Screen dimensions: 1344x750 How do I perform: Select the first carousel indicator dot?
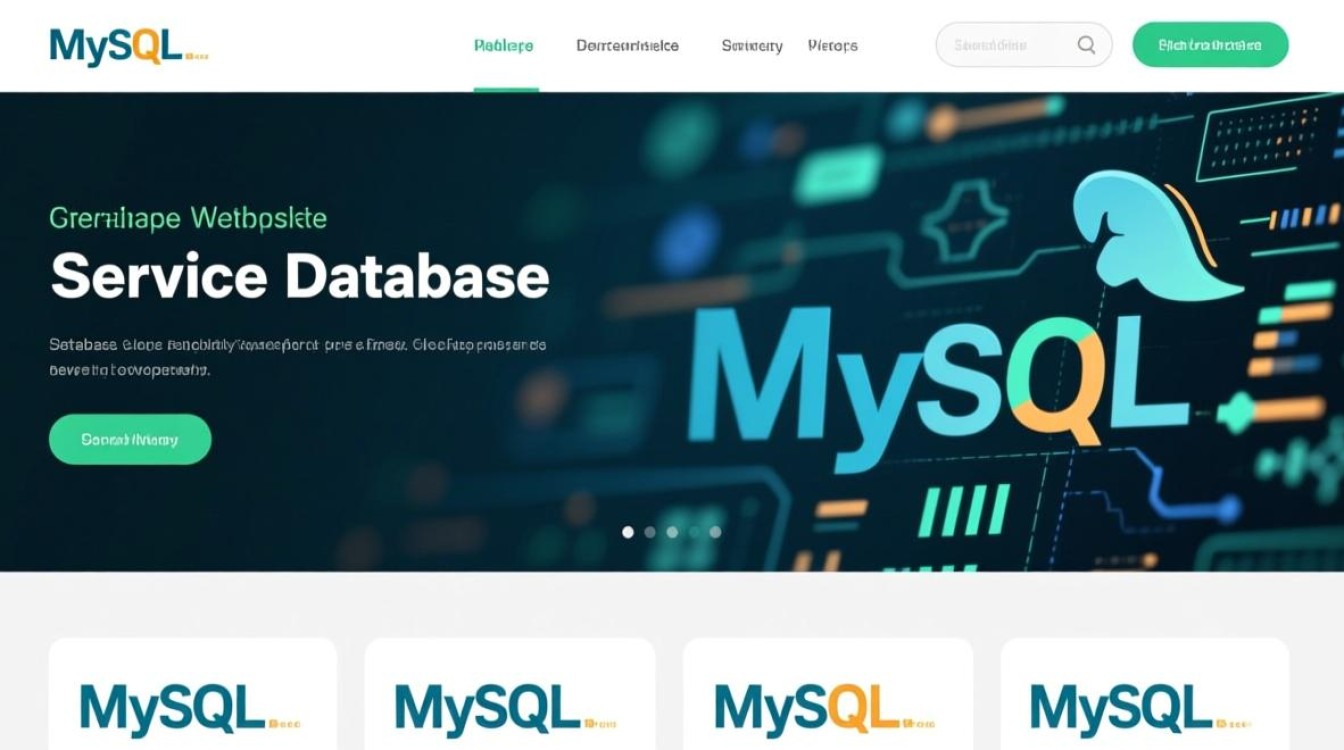tap(627, 532)
